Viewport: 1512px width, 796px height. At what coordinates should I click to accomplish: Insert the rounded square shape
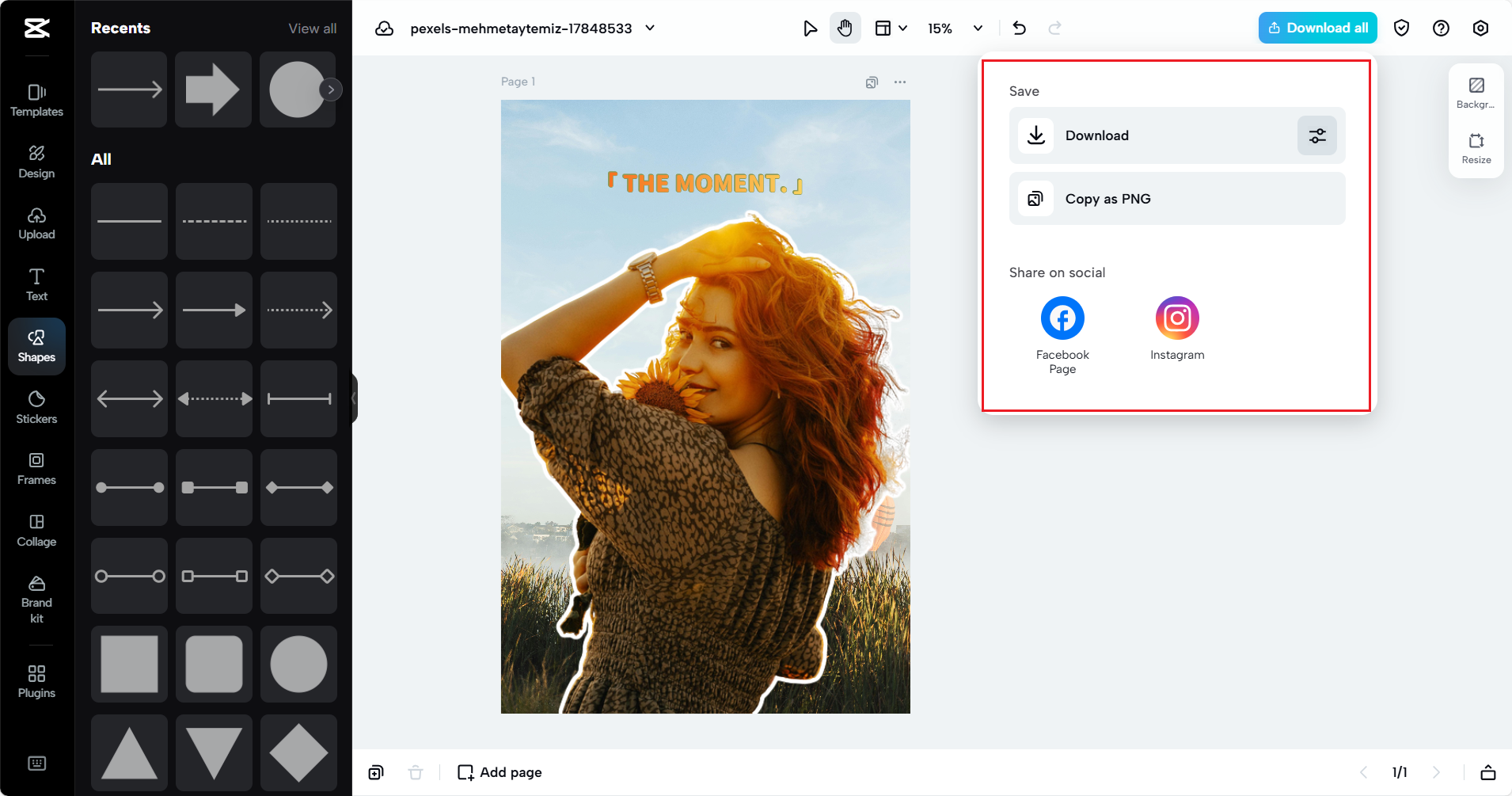coord(214,665)
